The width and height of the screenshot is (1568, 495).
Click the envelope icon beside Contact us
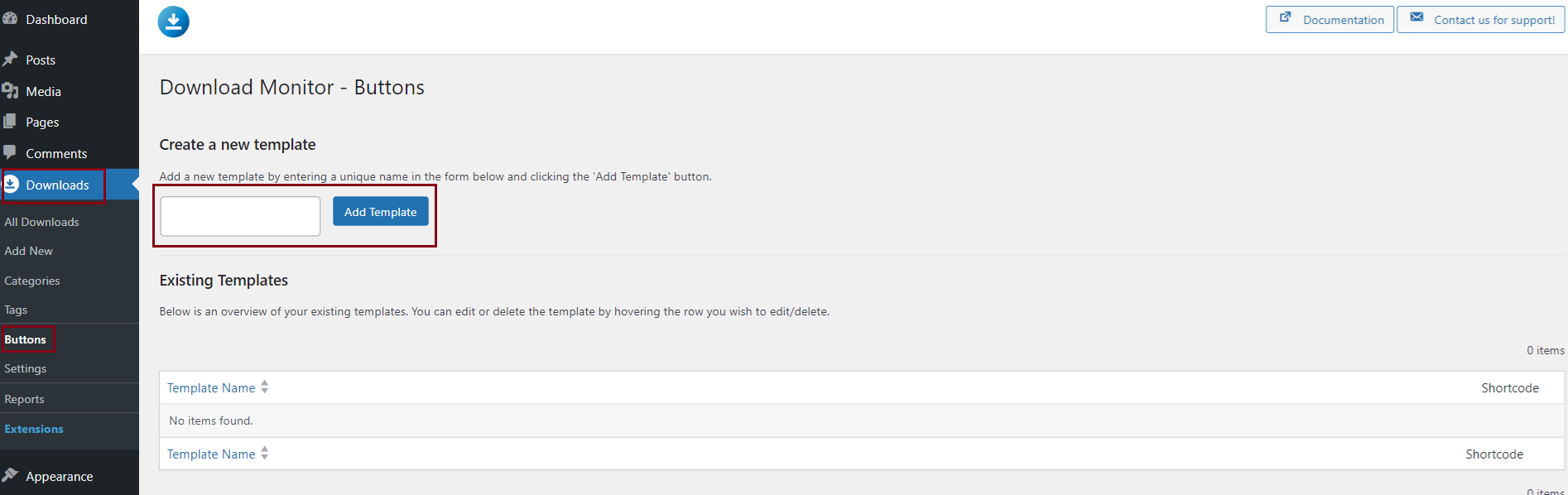[x=1417, y=17]
